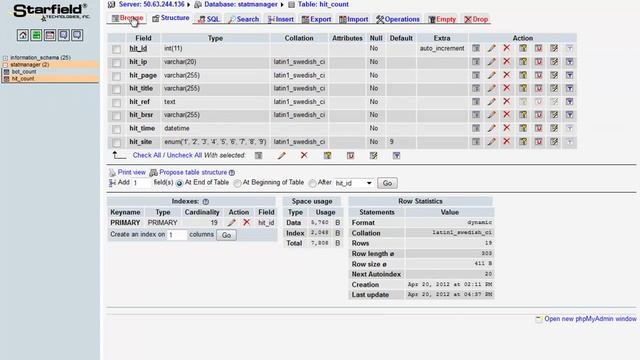640x360 pixels.
Task: Check the hit_id row checkbox
Action: tap(116, 49)
